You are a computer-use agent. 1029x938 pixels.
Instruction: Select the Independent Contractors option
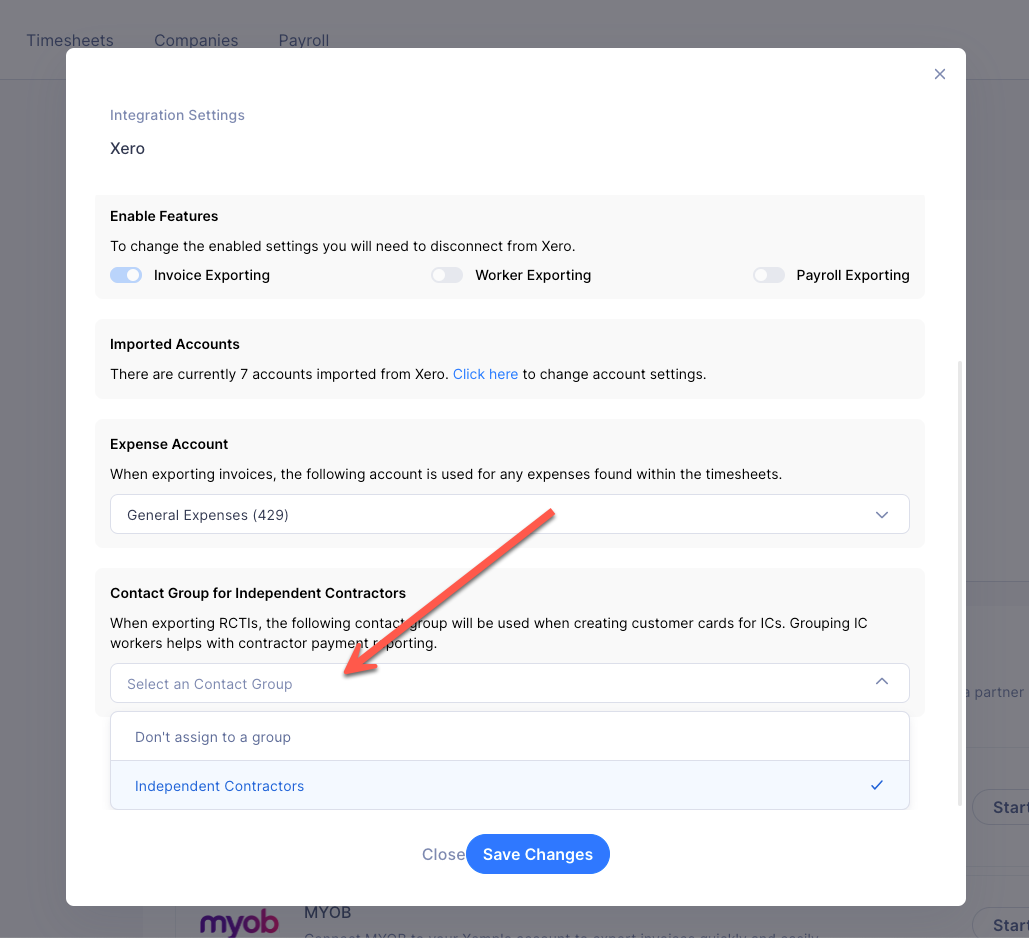509,786
